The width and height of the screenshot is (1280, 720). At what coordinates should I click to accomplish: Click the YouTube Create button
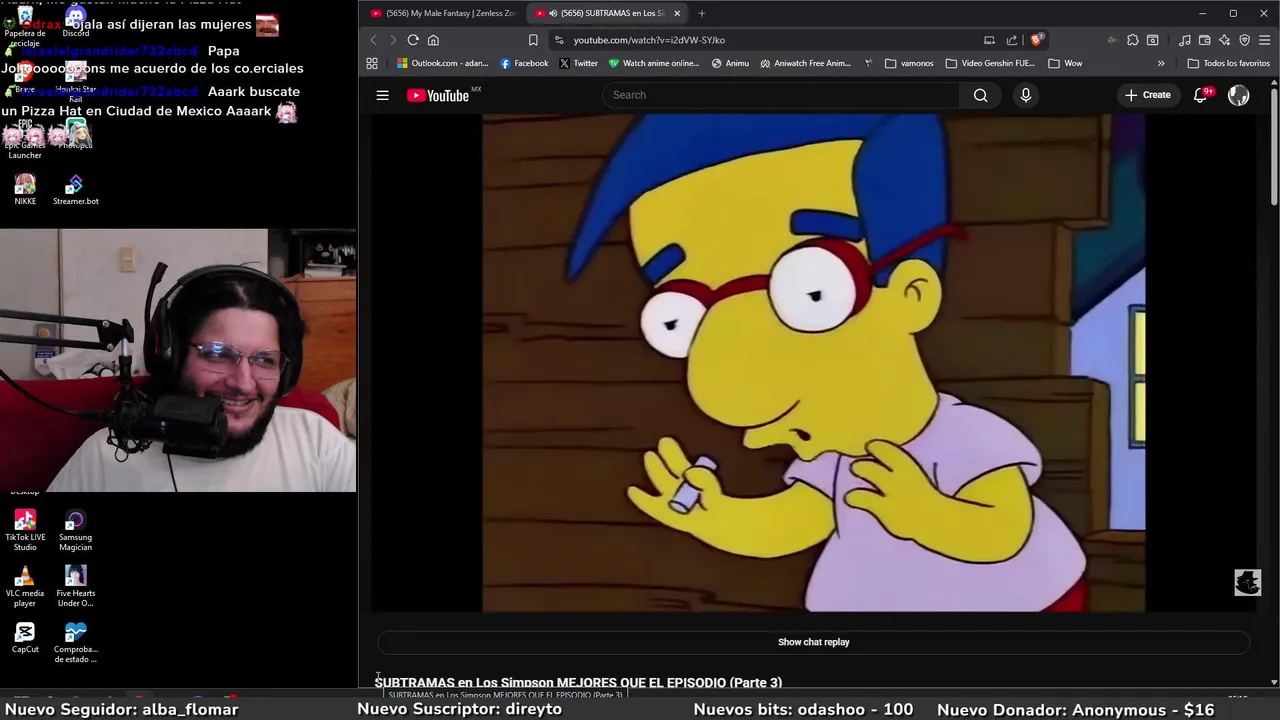click(x=1147, y=95)
